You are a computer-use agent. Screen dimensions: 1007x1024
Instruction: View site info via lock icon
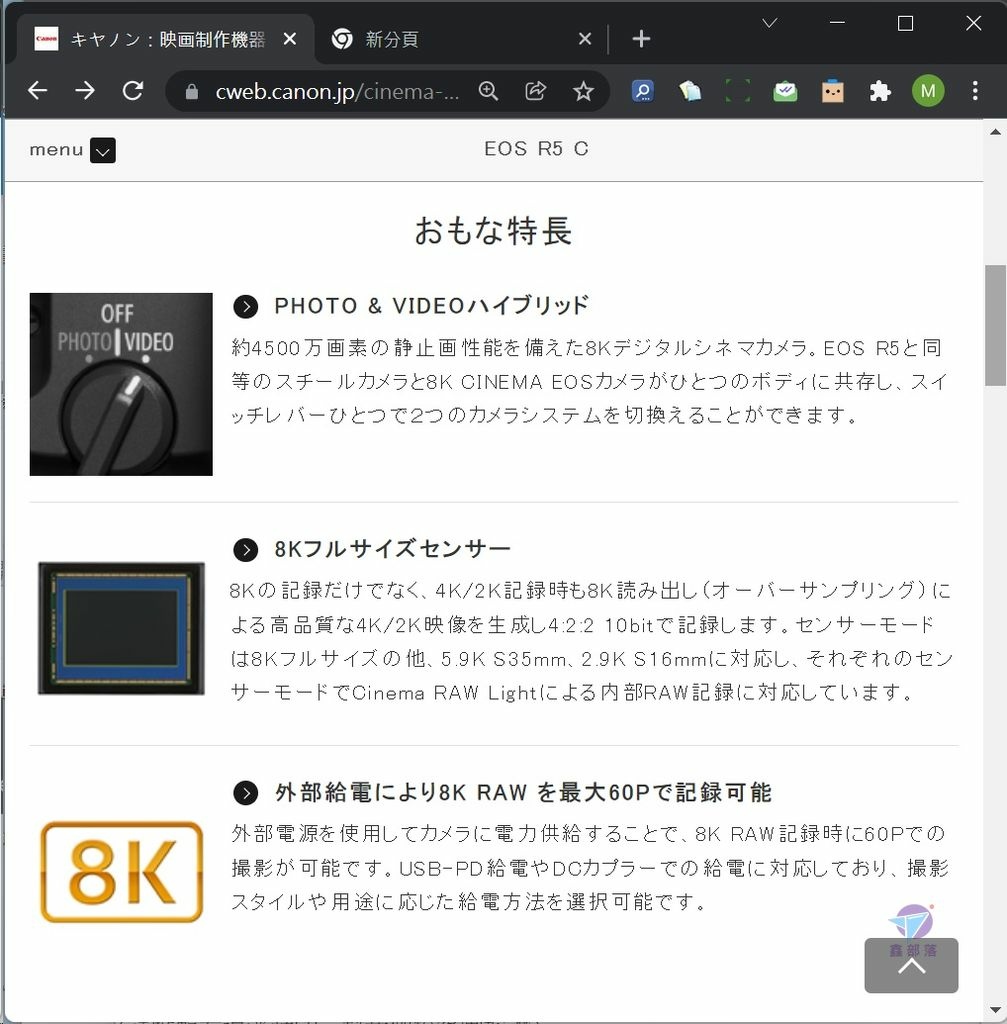(x=191, y=91)
